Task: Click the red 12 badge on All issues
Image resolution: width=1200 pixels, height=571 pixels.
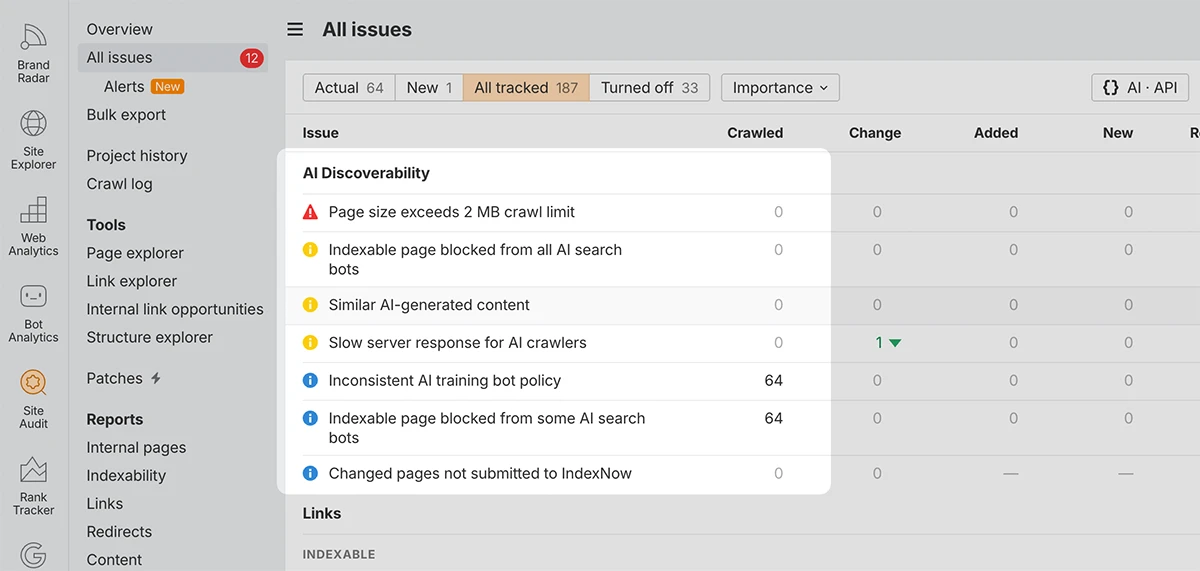Action: tap(251, 58)
